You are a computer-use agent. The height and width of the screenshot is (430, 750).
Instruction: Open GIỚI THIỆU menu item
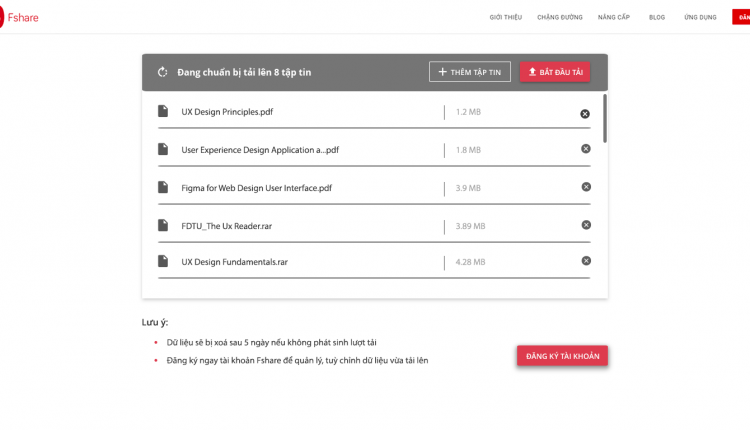pos(506,17)
